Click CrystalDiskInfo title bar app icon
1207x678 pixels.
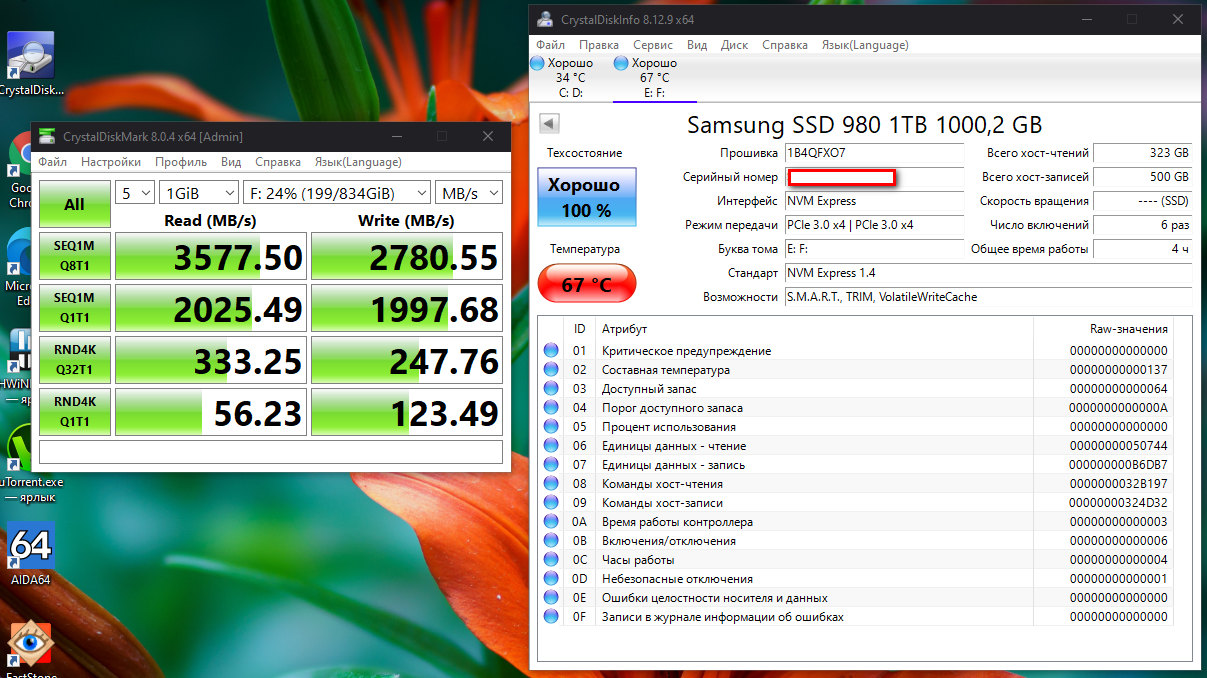(545, 19)
